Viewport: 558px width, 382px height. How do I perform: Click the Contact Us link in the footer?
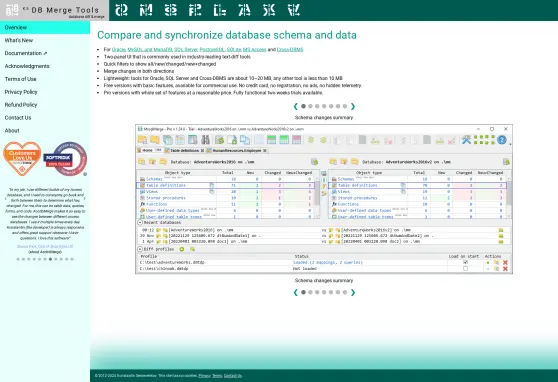(x=233, y=376)
